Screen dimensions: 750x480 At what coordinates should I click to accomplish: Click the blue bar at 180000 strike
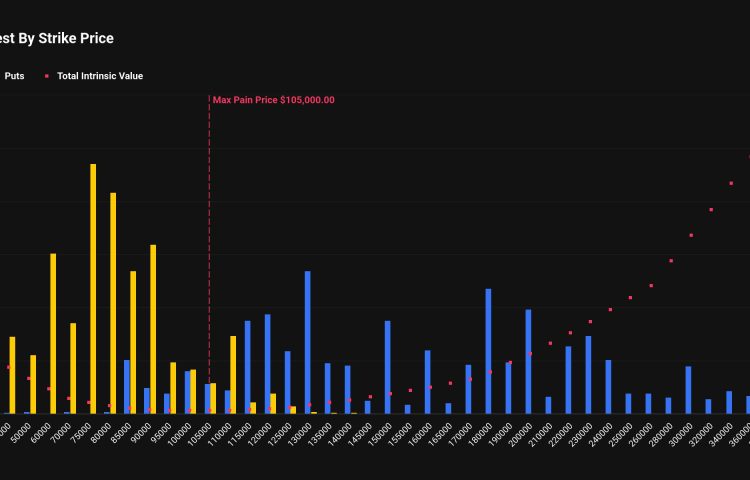click(488, 350)
